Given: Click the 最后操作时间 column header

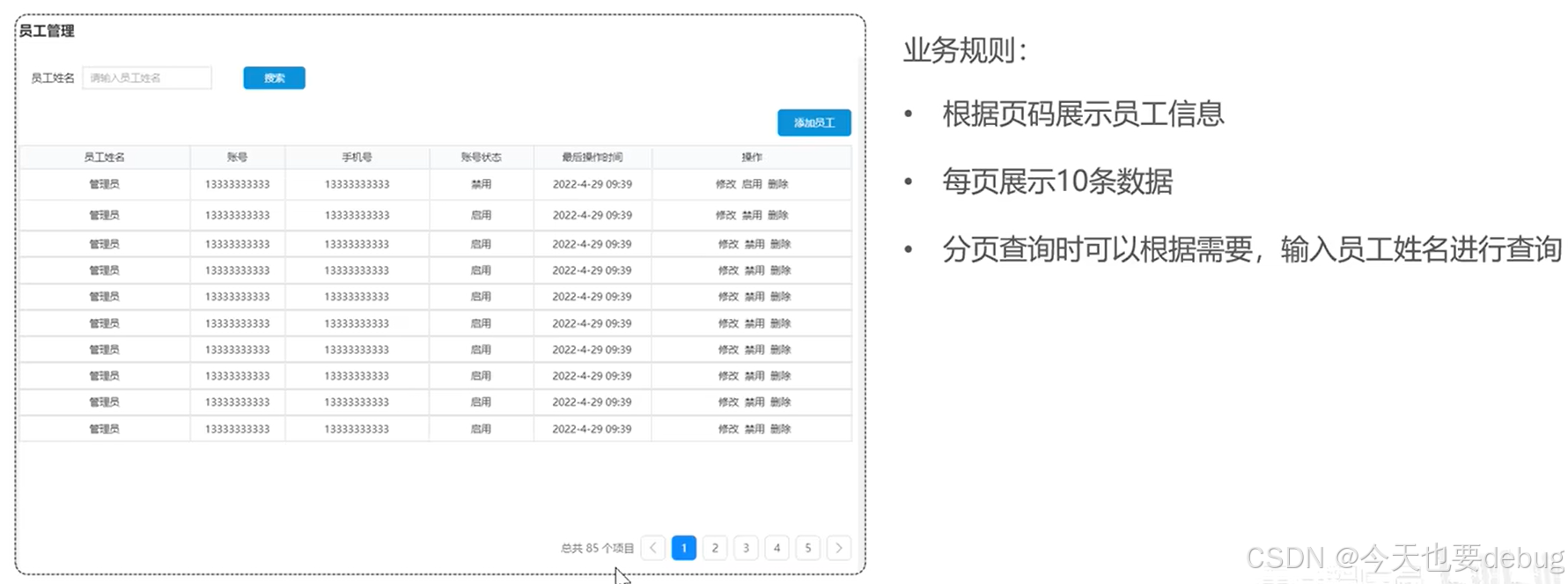Looking at the screenshot, I should [593, 157].
